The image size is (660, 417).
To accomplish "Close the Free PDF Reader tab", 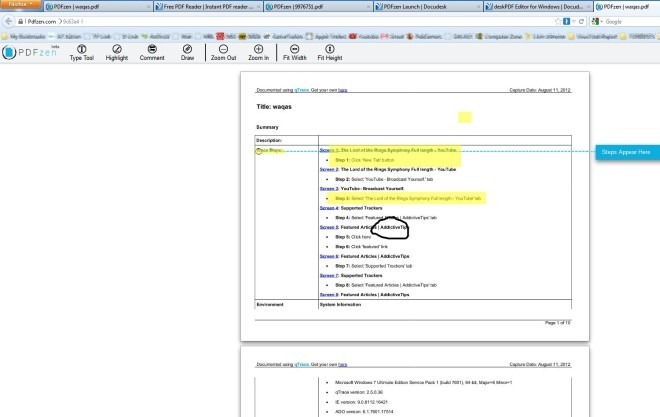I will coord(258,7).
